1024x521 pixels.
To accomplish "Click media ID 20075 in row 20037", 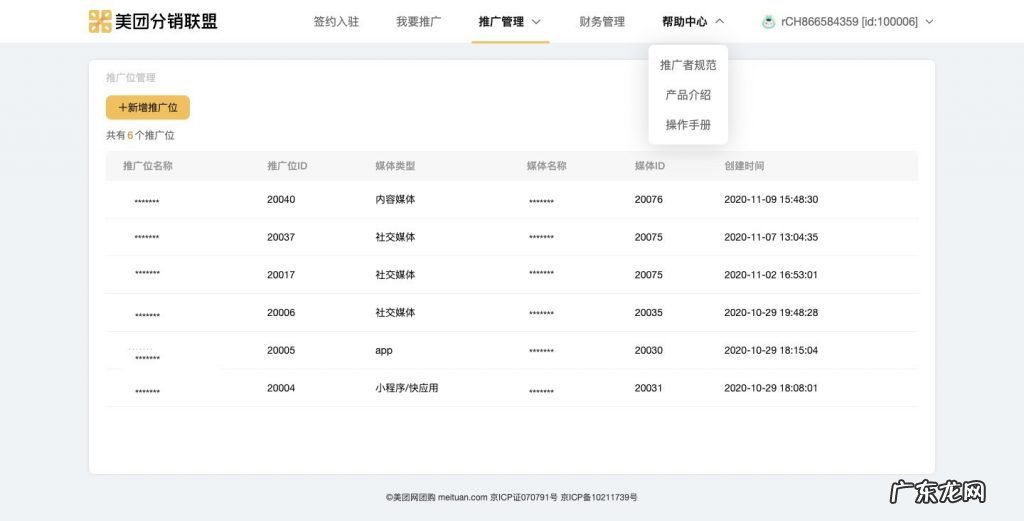I will point(648,237).
